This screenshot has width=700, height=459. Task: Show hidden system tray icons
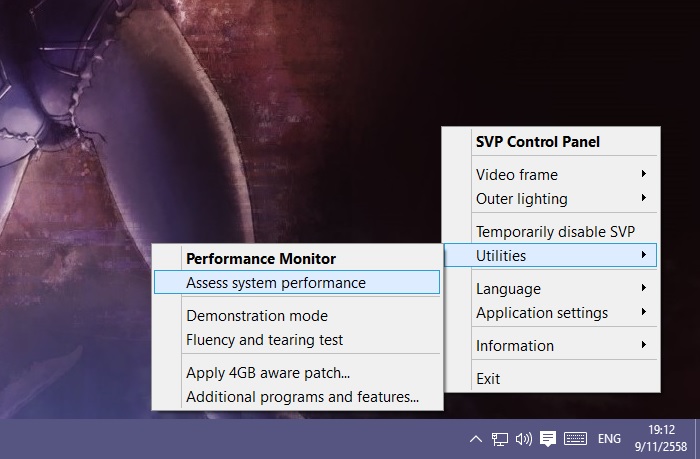pos(476,439)
